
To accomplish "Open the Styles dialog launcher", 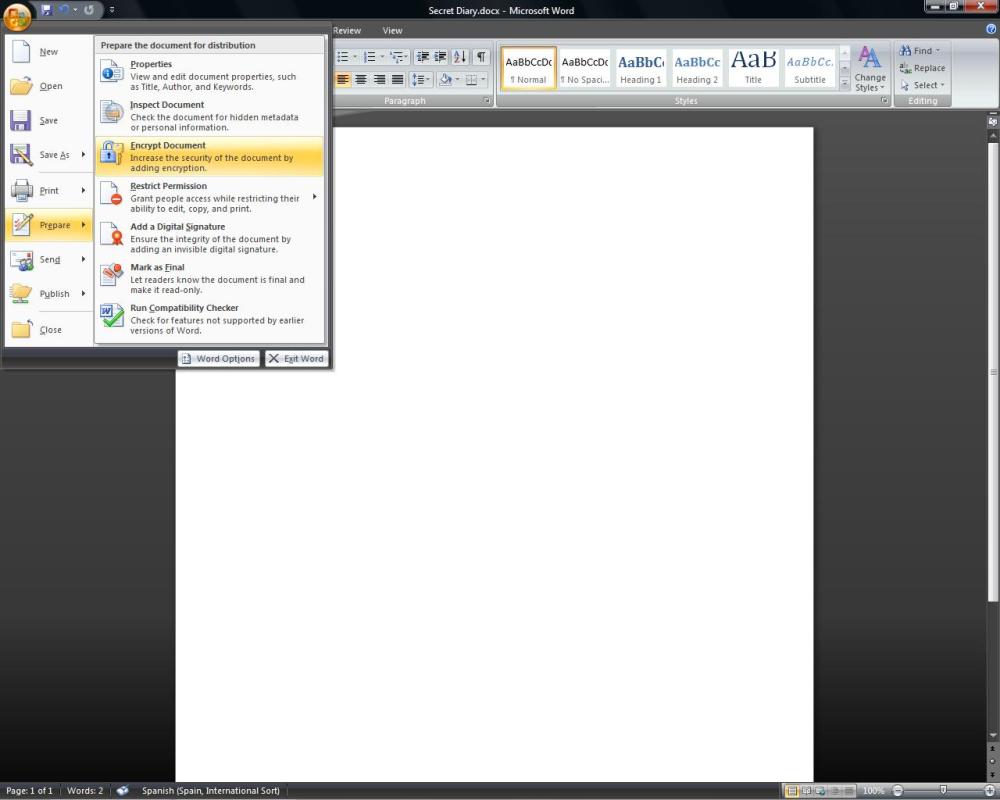I will pos(885,101).
